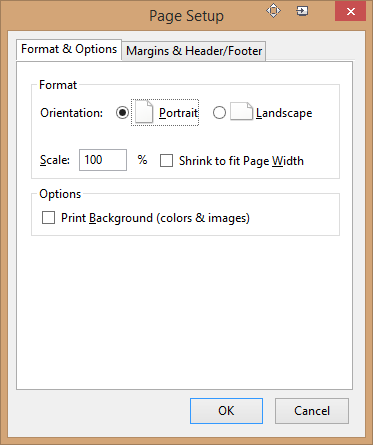Confirm settings with the OK button
The height and width of the screenshot is (445, 373).
tap(226, 411)
